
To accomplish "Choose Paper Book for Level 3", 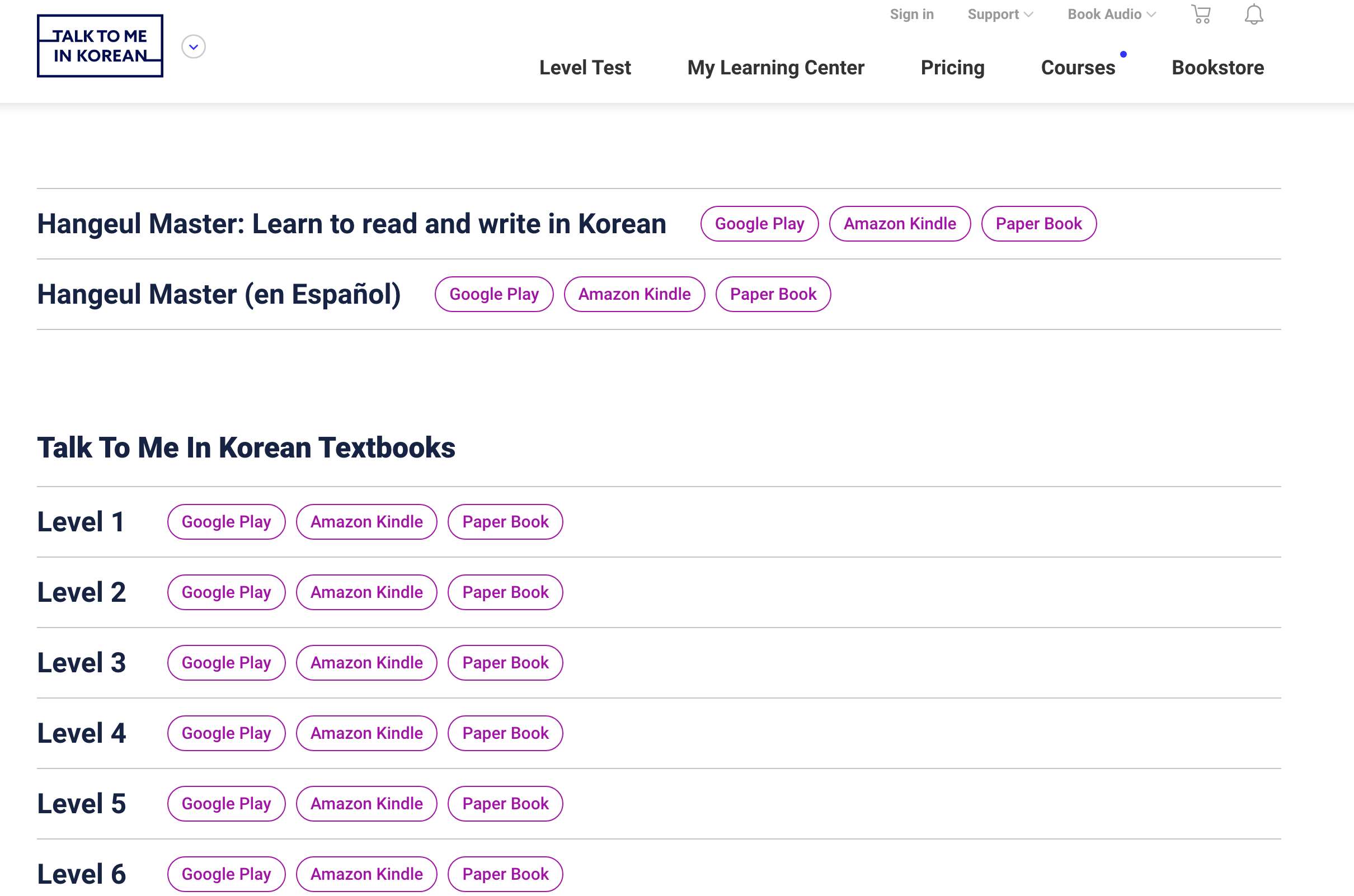I will coord(505,663).
